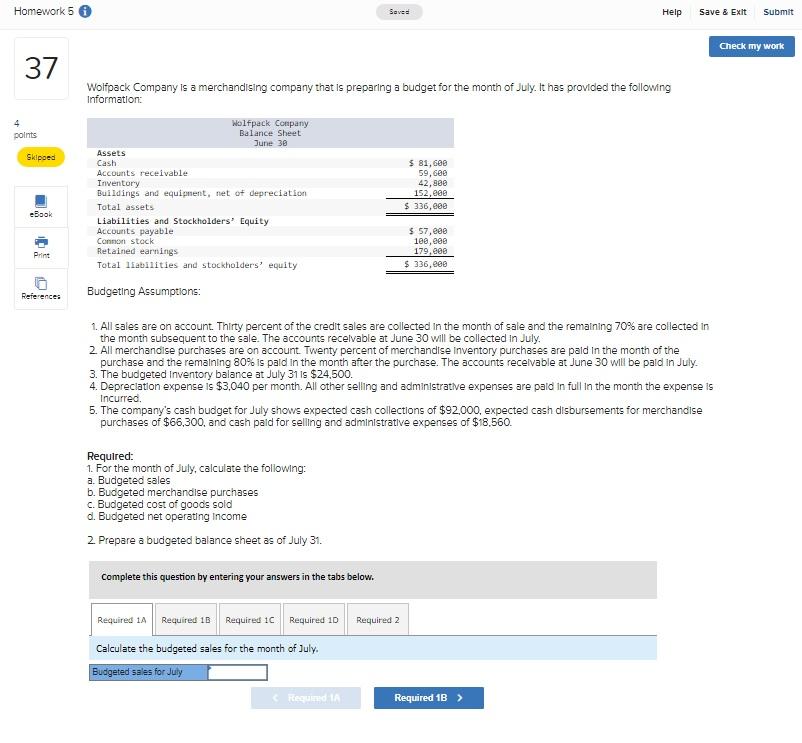Switch to the Required 2 tab
Image resolution: width=802 pixels, height=743 pixels.
click(x=377, y=620)
